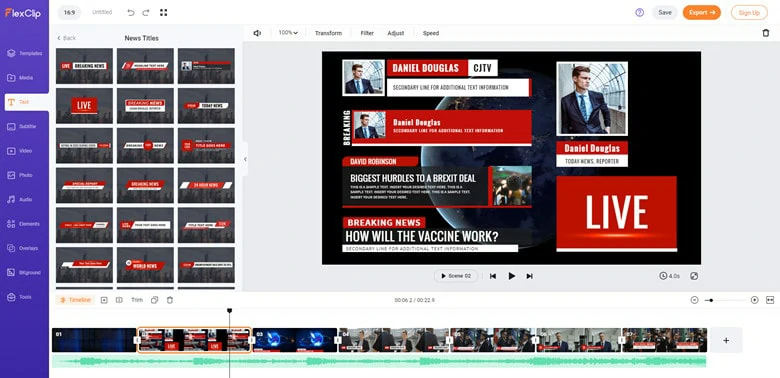Click the timeline zoom slider handle

712,300
